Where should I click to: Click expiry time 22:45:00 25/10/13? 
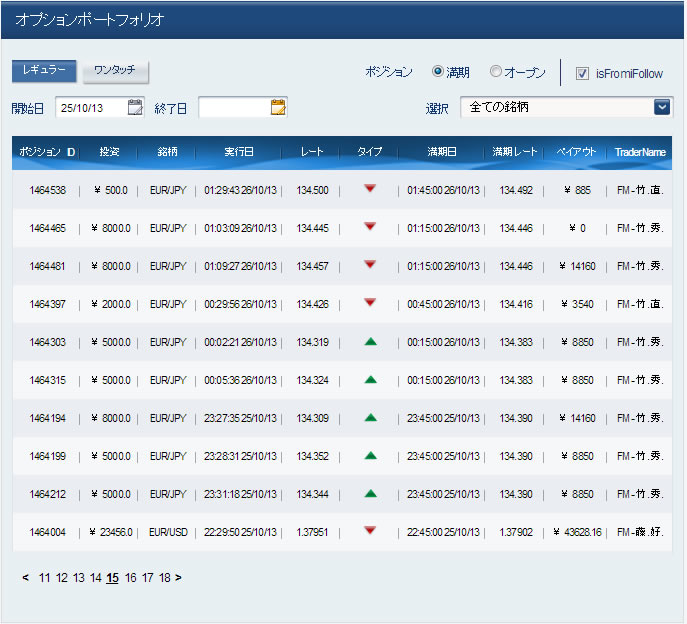(x=443, y=532)
